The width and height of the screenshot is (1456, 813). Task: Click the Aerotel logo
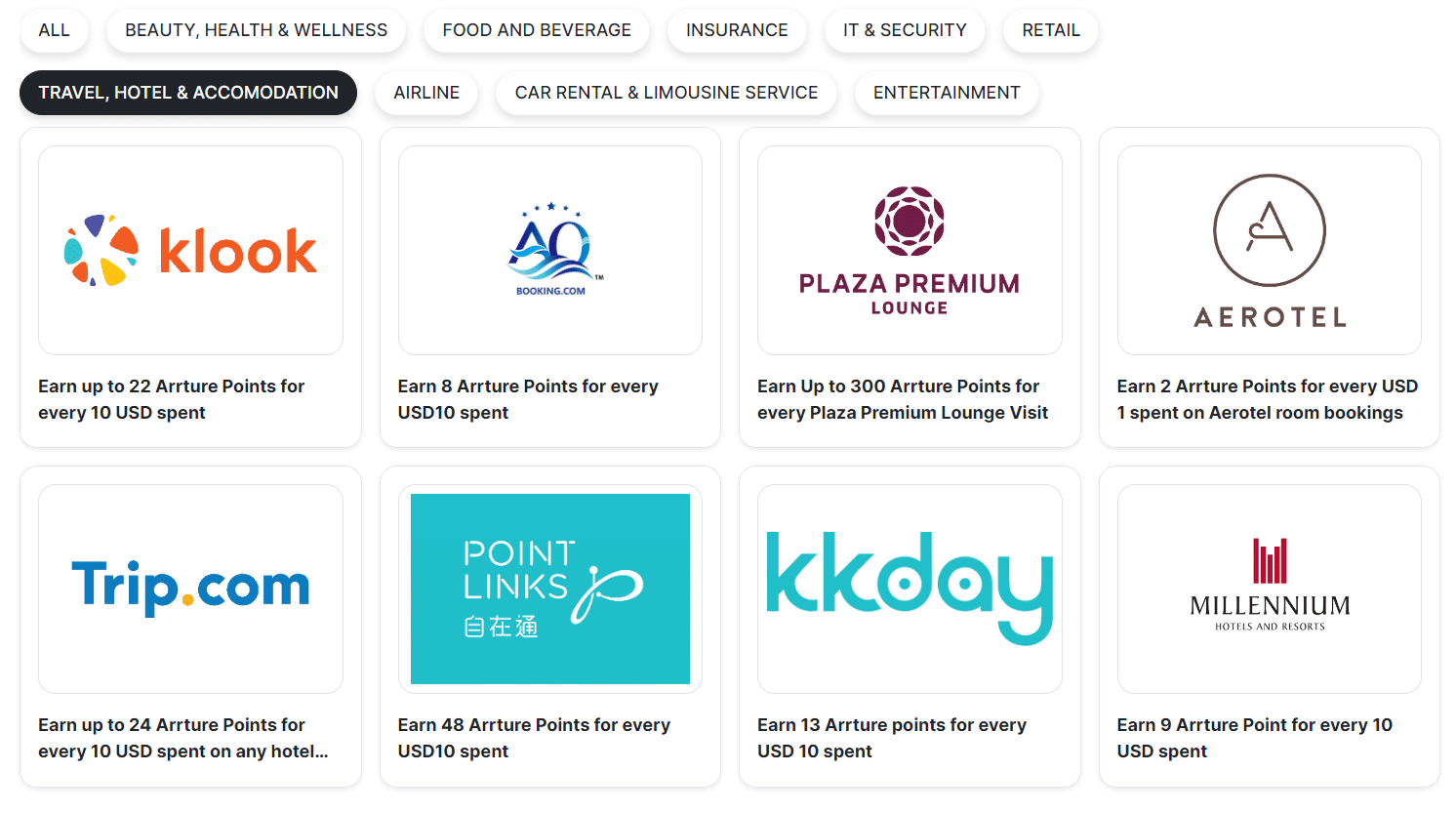pyautogui.click(x=1269, y=251)
